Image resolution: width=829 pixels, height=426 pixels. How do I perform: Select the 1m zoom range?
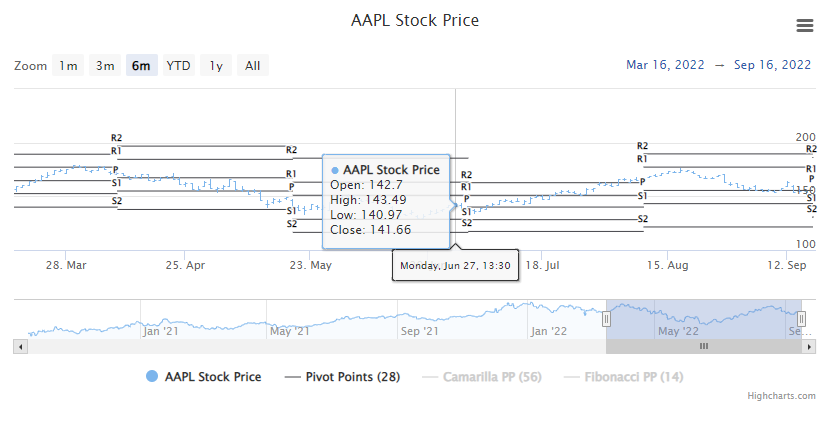tap(68, 66)
